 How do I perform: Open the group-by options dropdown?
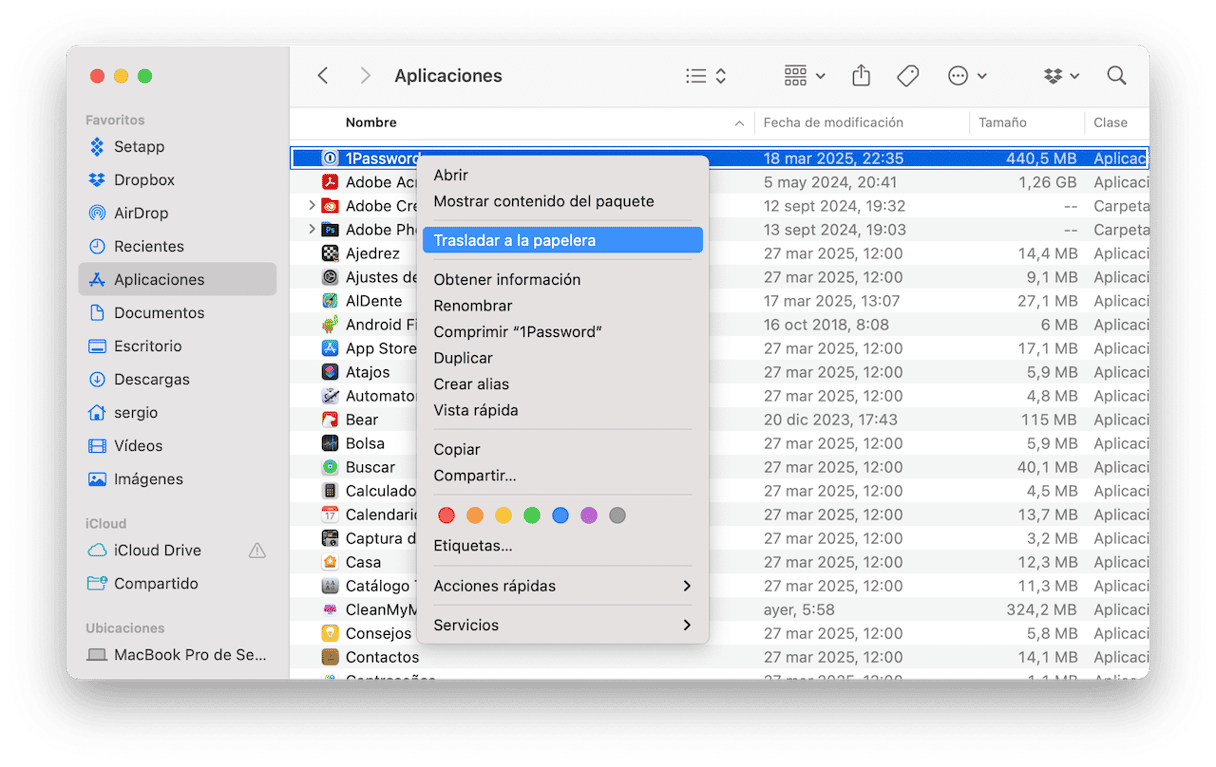coord(805,76)
